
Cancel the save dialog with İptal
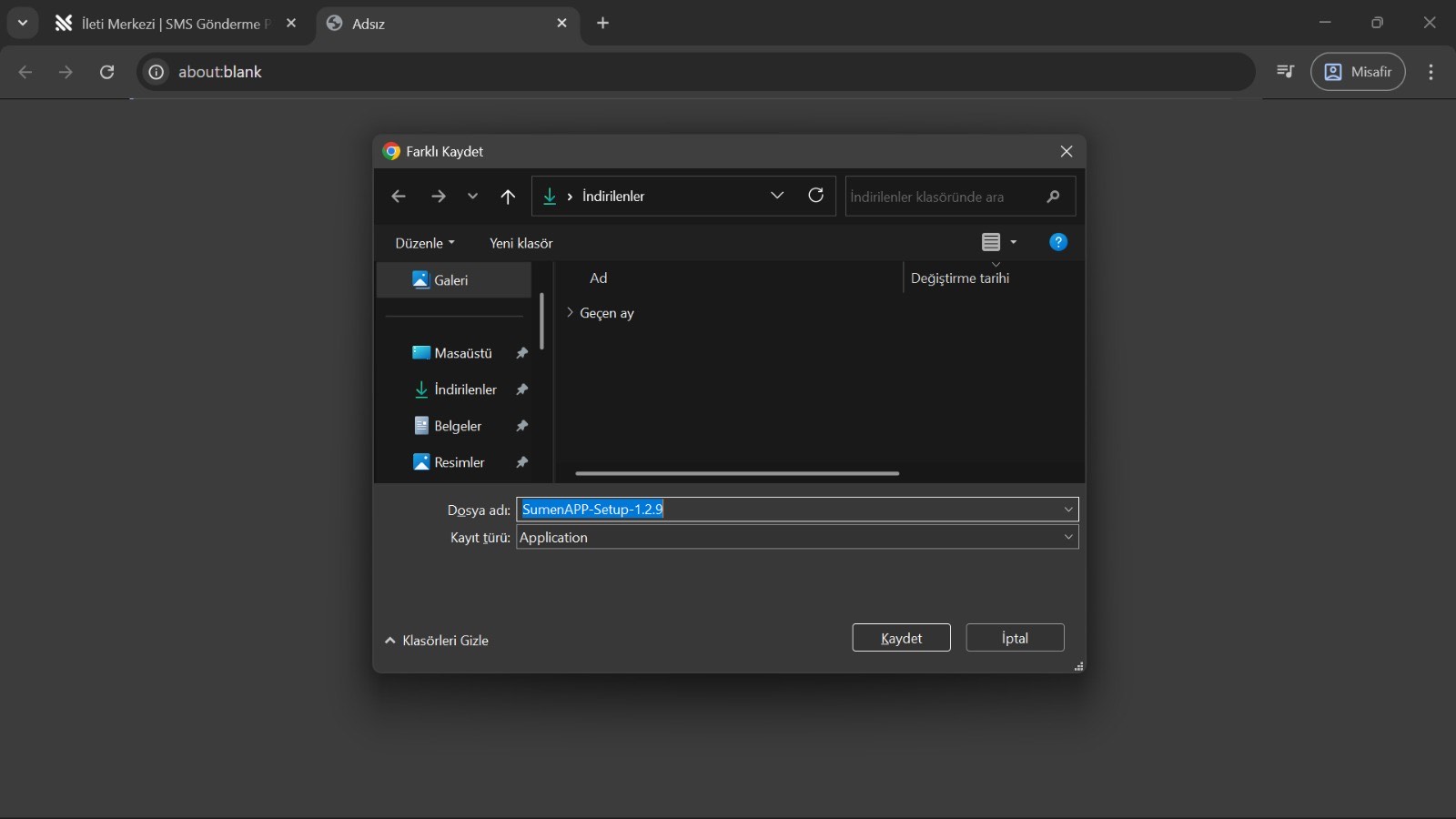click(x=1014, y=637)
